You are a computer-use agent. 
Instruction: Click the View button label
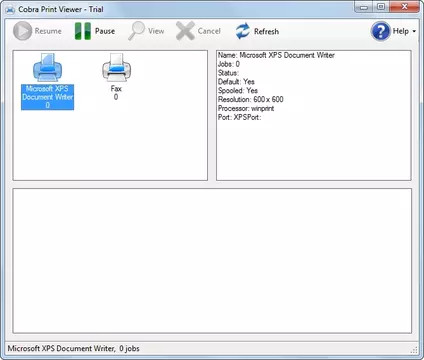156,31
